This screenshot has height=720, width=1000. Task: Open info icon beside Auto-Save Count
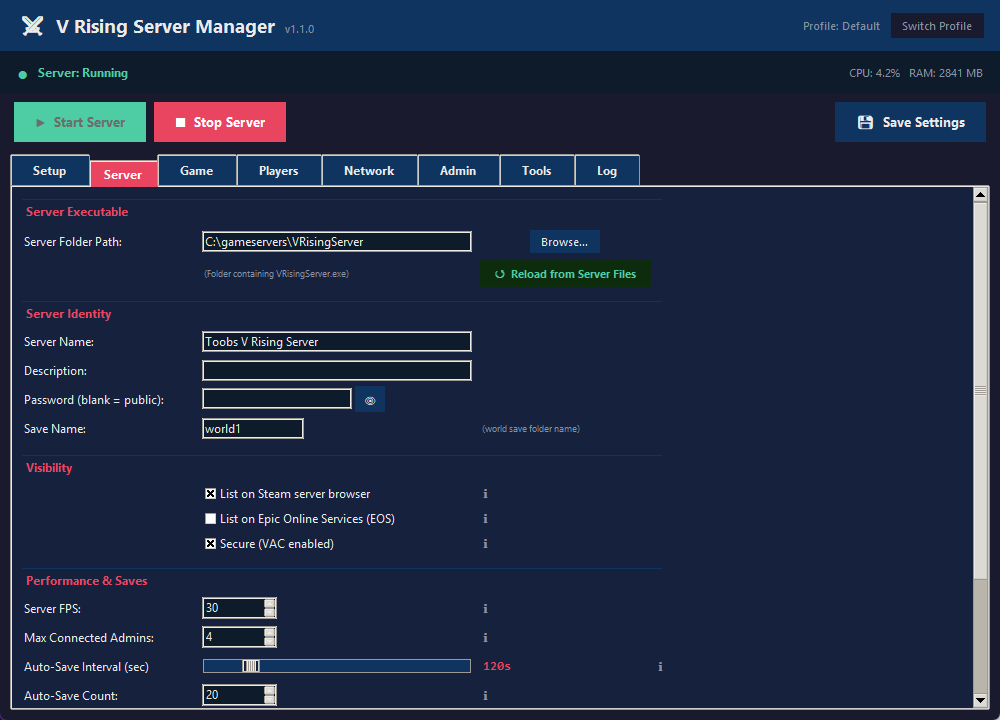(485, 696)
